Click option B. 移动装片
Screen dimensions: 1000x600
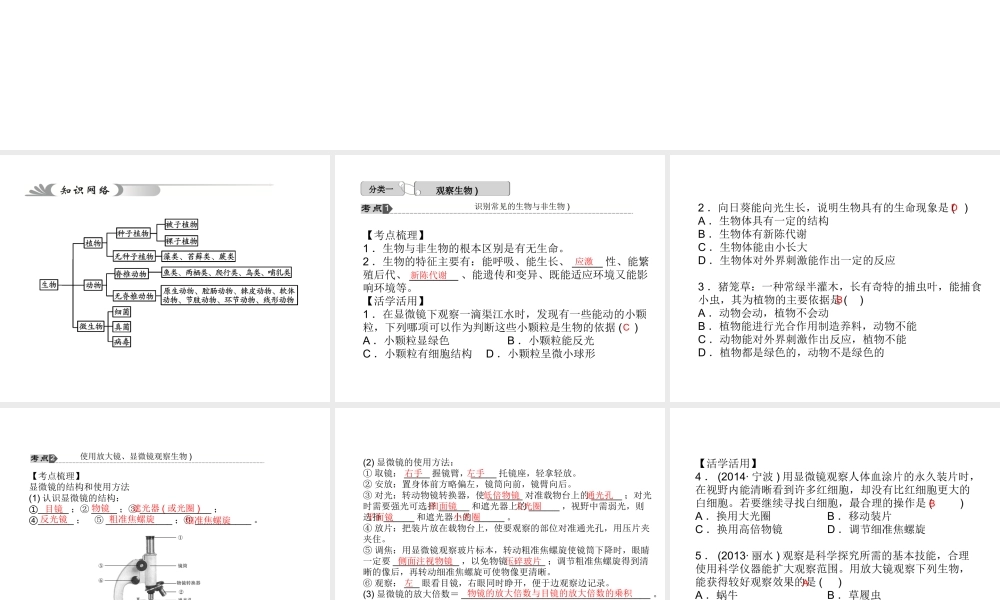859,516
